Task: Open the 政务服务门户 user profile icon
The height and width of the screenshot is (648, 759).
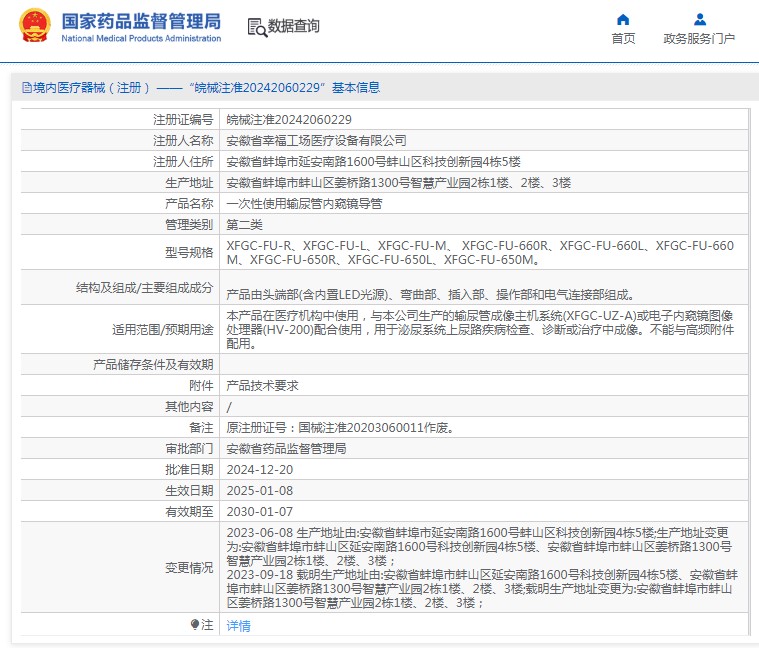Action: (699, 19)
